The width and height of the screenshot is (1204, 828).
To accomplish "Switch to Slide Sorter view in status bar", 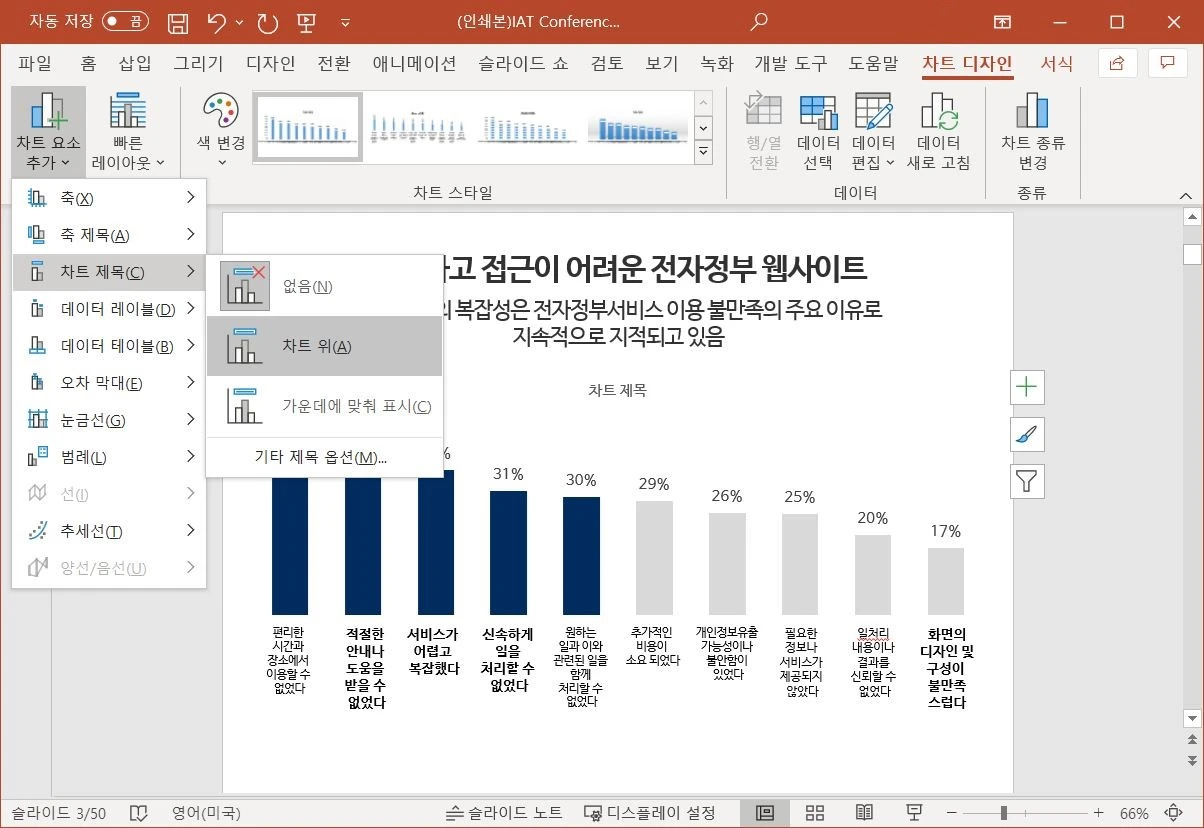I will pos(814,812).
